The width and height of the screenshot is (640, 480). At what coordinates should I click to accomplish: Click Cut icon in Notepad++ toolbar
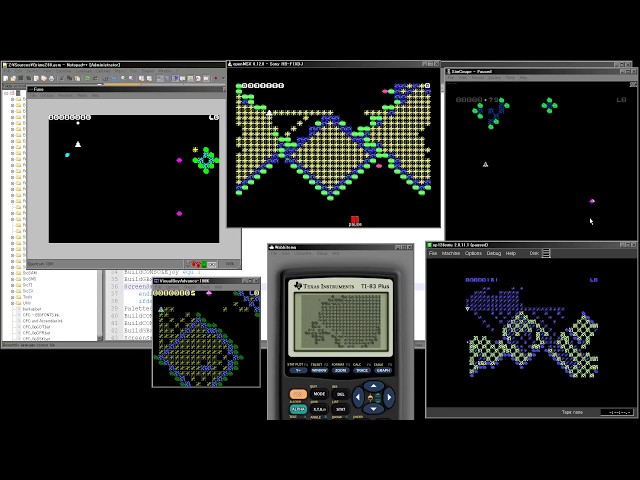tap(62, 78)
